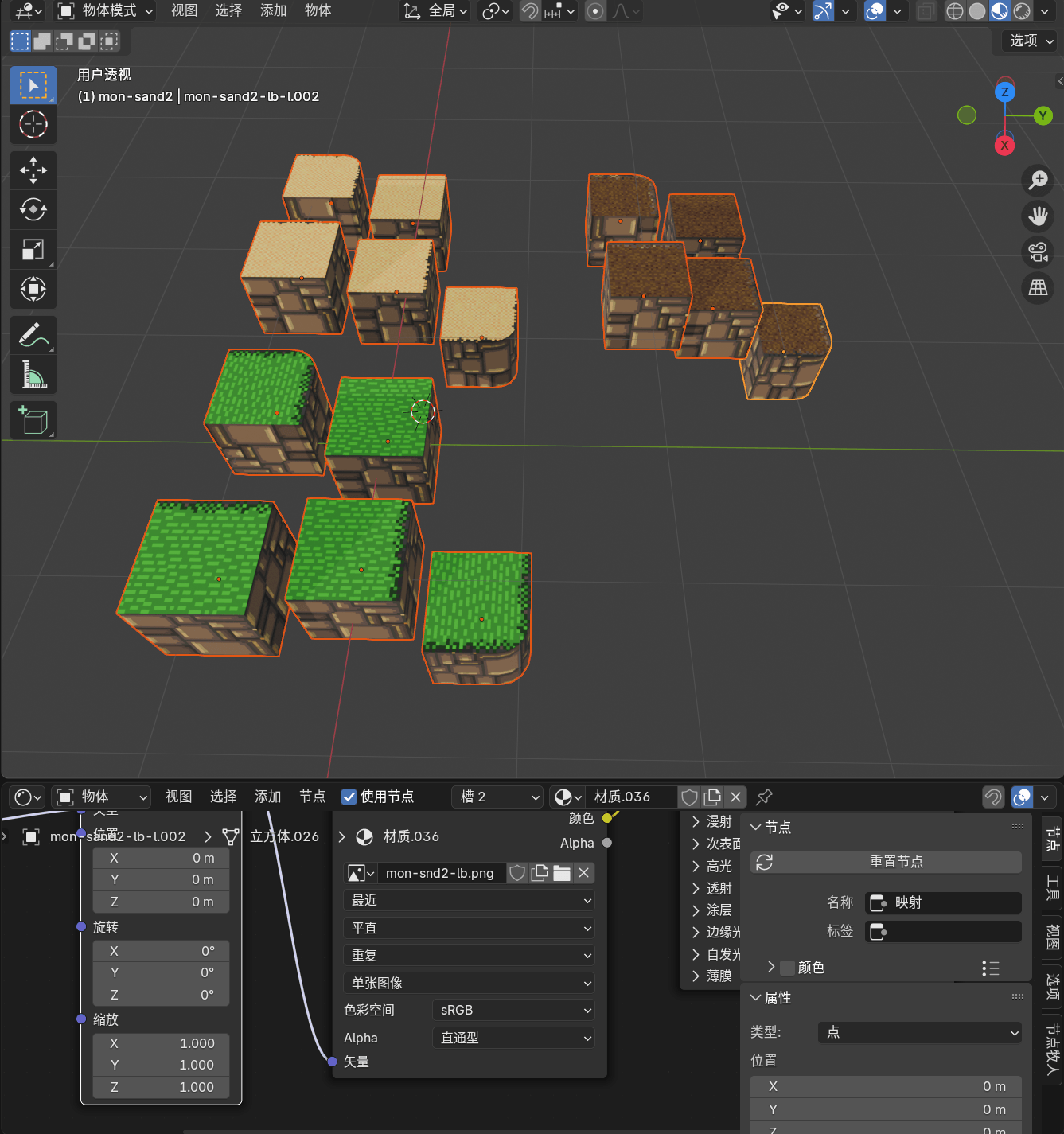Open the 最近 interpolation dropdown
Image resolution: width=1064 pixels, height=1134 pixels.
470,900
